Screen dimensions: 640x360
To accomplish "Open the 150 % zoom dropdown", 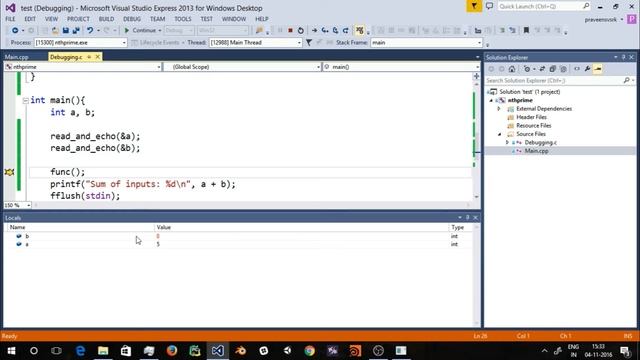I will click(28, 205).
